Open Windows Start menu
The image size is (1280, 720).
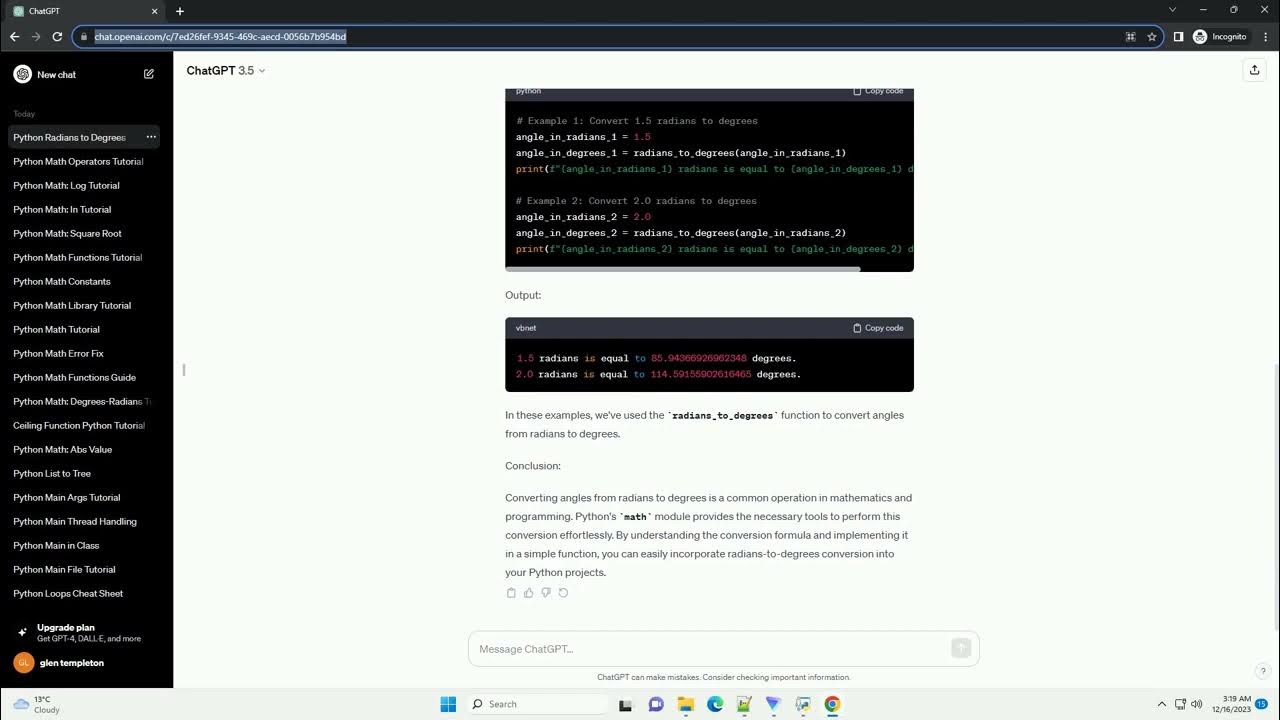[x=448, y=704]
